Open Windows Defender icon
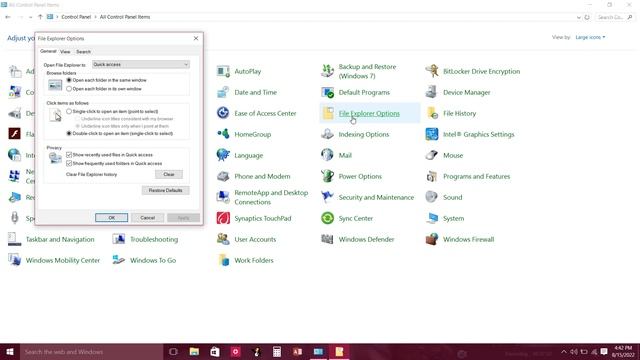Image resolution: width=640 pixels, height=360 pixels. coord(327,239)
